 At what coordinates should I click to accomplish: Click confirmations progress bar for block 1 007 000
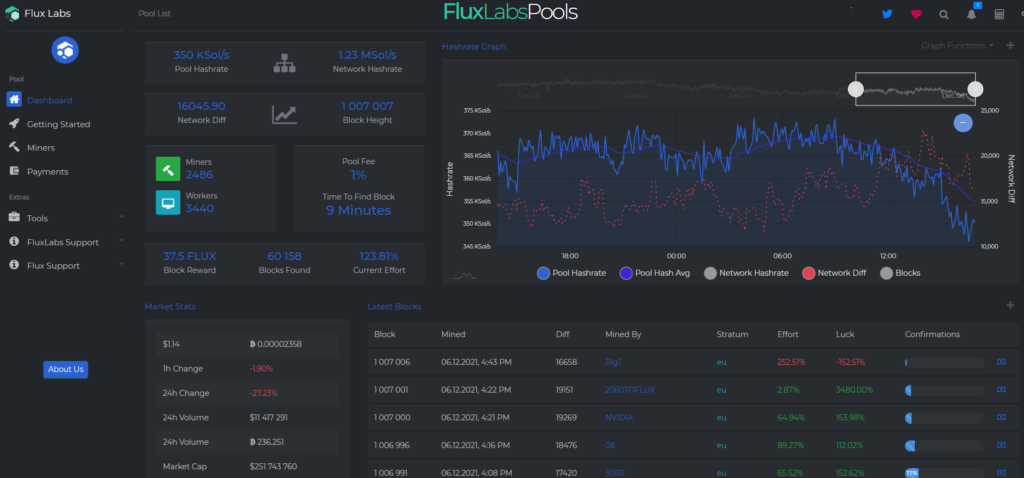pos(944,417)
